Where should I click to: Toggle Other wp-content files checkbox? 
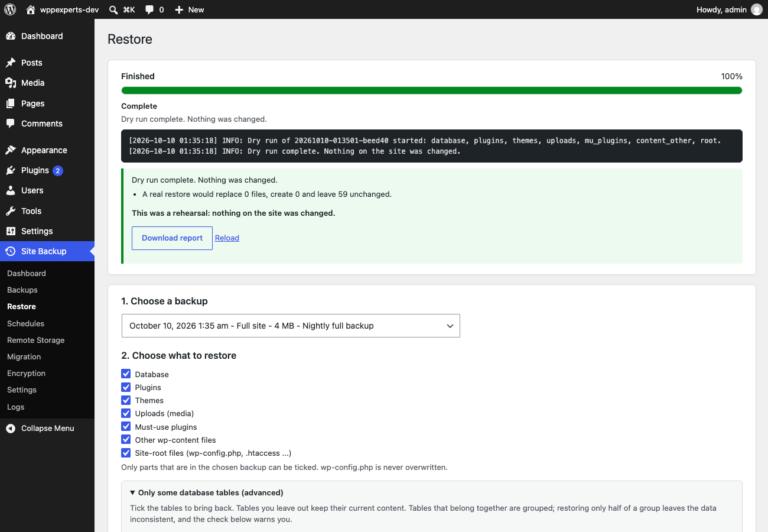click(126, 439)
